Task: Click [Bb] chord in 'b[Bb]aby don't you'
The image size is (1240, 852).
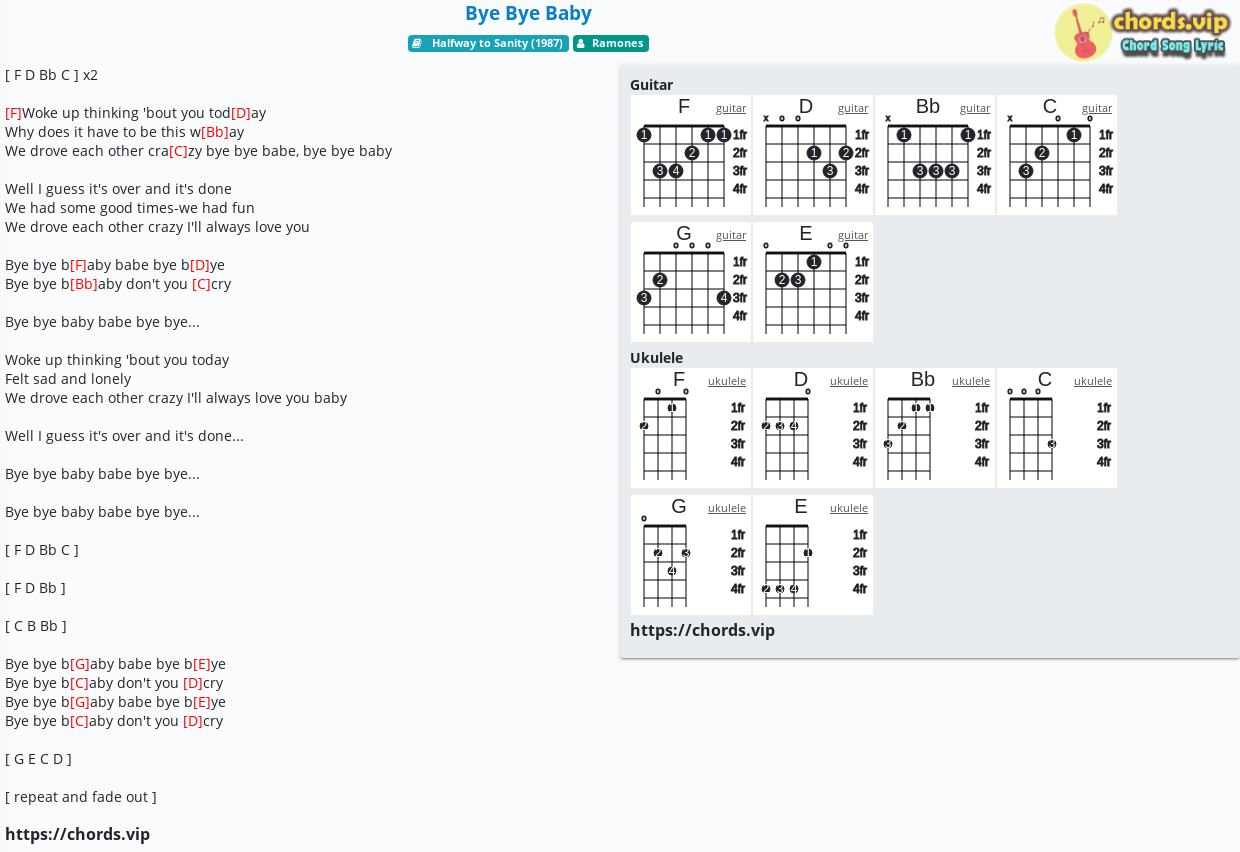Action: coord(84,284)
